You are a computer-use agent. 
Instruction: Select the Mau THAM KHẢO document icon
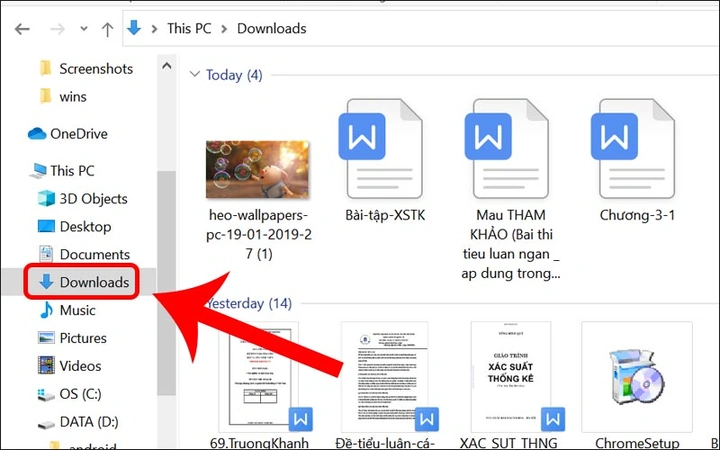pos(506,149)
